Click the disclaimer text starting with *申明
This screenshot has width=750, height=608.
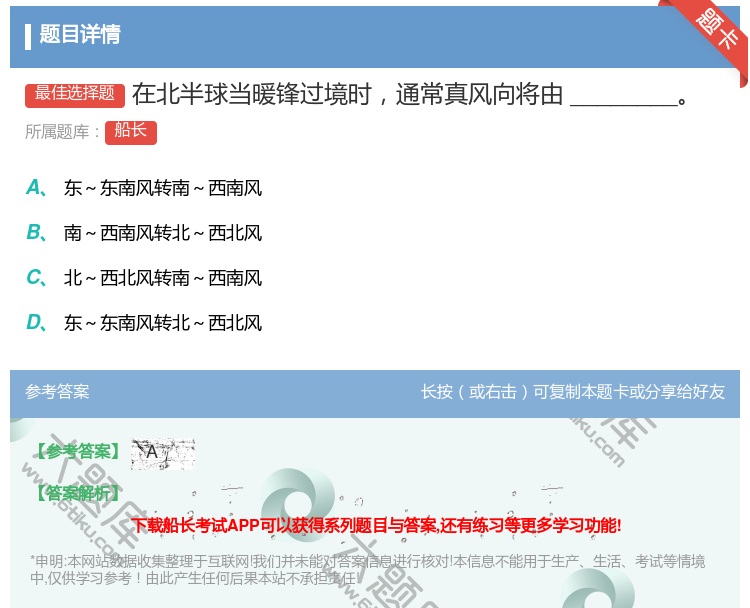click(367, 570)
